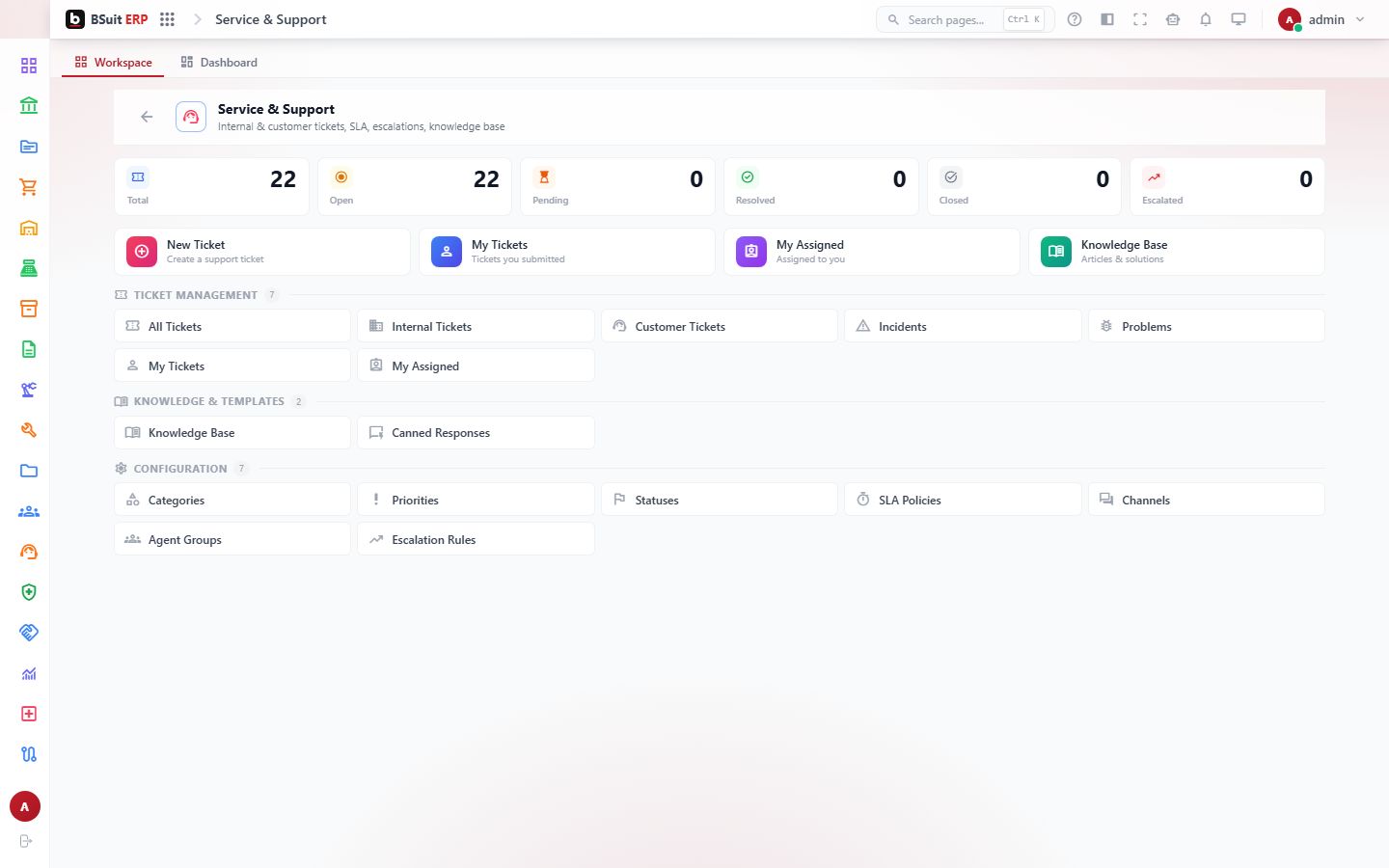The width and height of the screenshot is (1389, 868).
Task: Open SLA Policies
Action: tap(963, 500)
